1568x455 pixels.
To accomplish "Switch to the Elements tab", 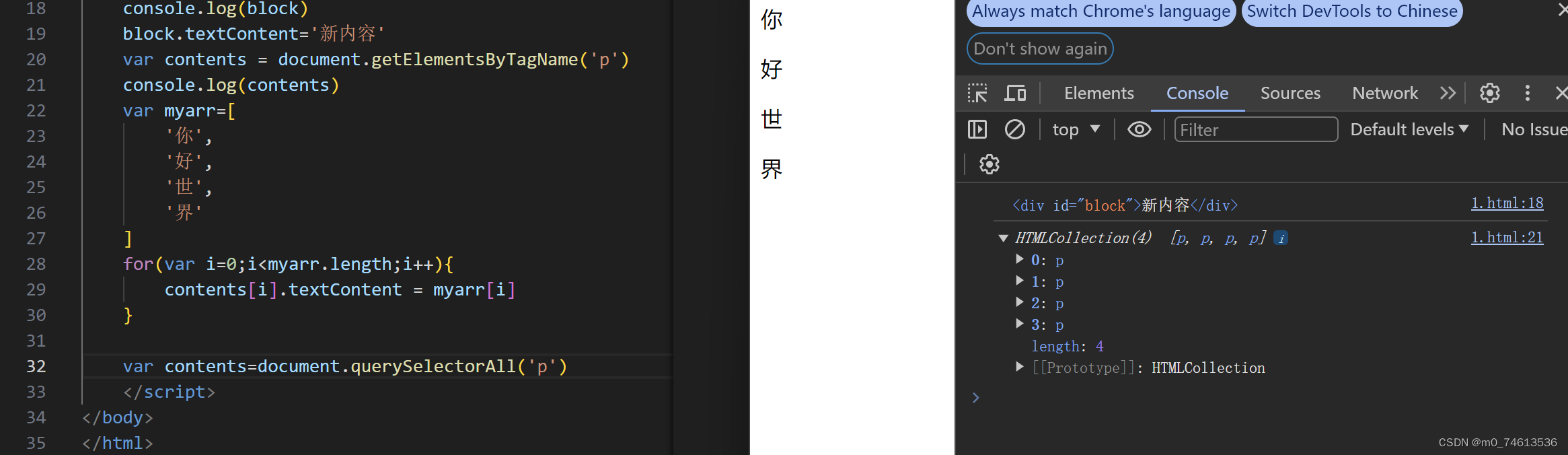I will pyautogui.click(x=1099, y=93).
